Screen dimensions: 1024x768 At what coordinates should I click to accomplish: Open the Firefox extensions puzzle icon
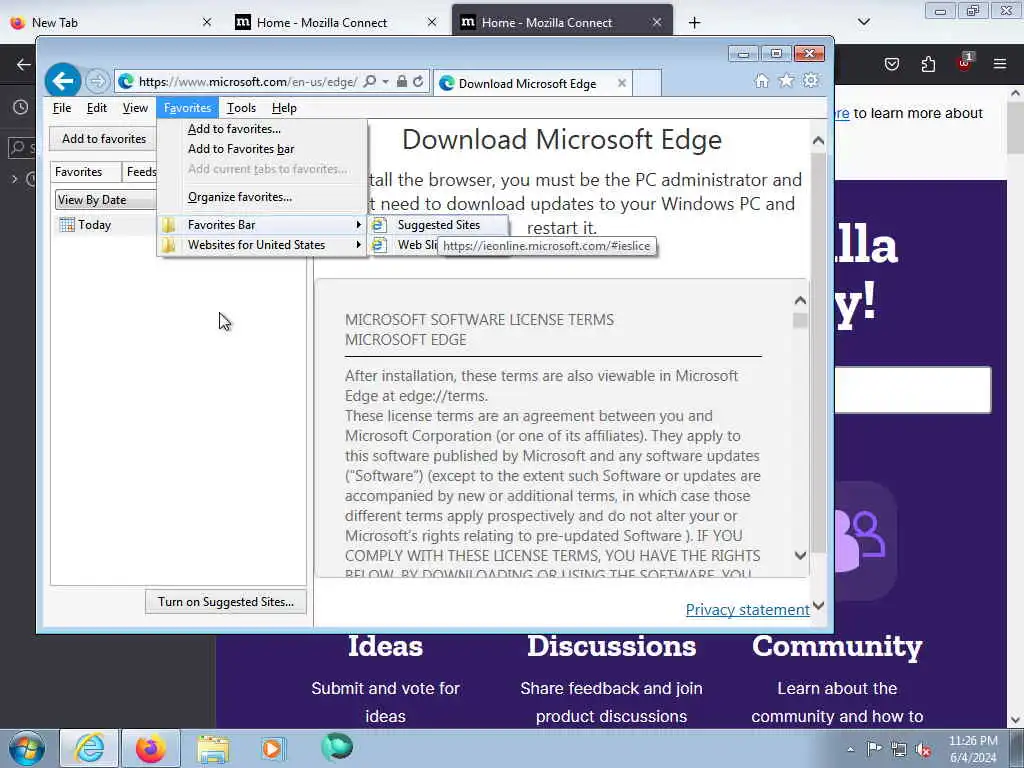tap(928, 64)
